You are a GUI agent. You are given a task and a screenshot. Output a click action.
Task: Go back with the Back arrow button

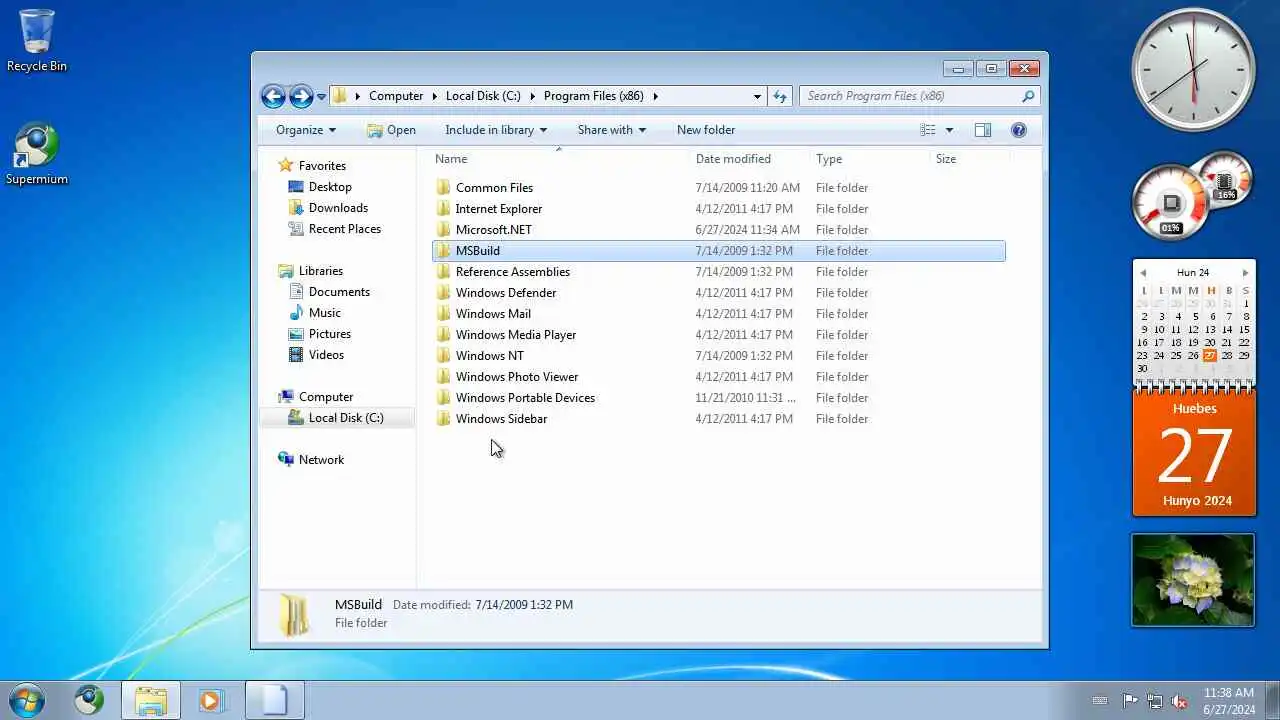coord(273,96)
